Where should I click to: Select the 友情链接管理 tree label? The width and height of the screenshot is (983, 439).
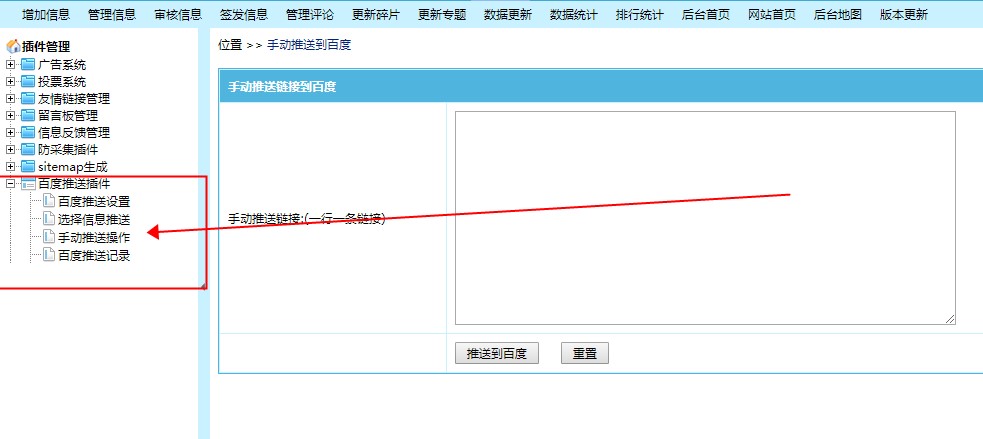pyautogui.click(x=74, y=98)
